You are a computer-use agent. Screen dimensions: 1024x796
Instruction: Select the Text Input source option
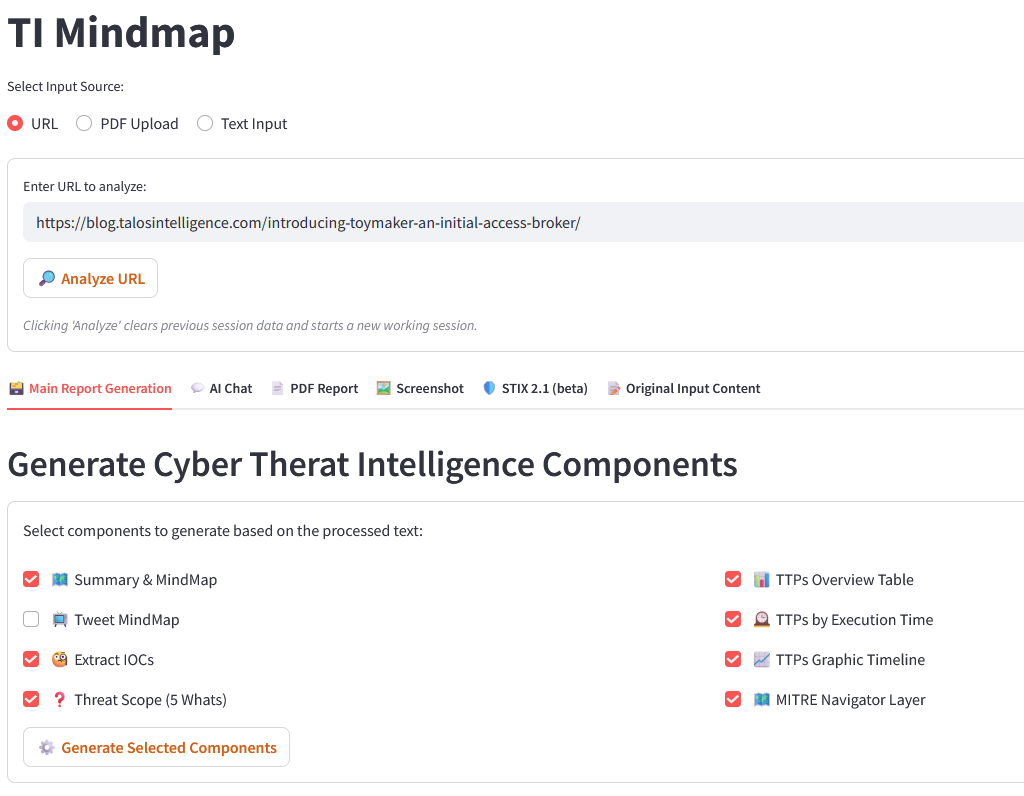point(206,123)
